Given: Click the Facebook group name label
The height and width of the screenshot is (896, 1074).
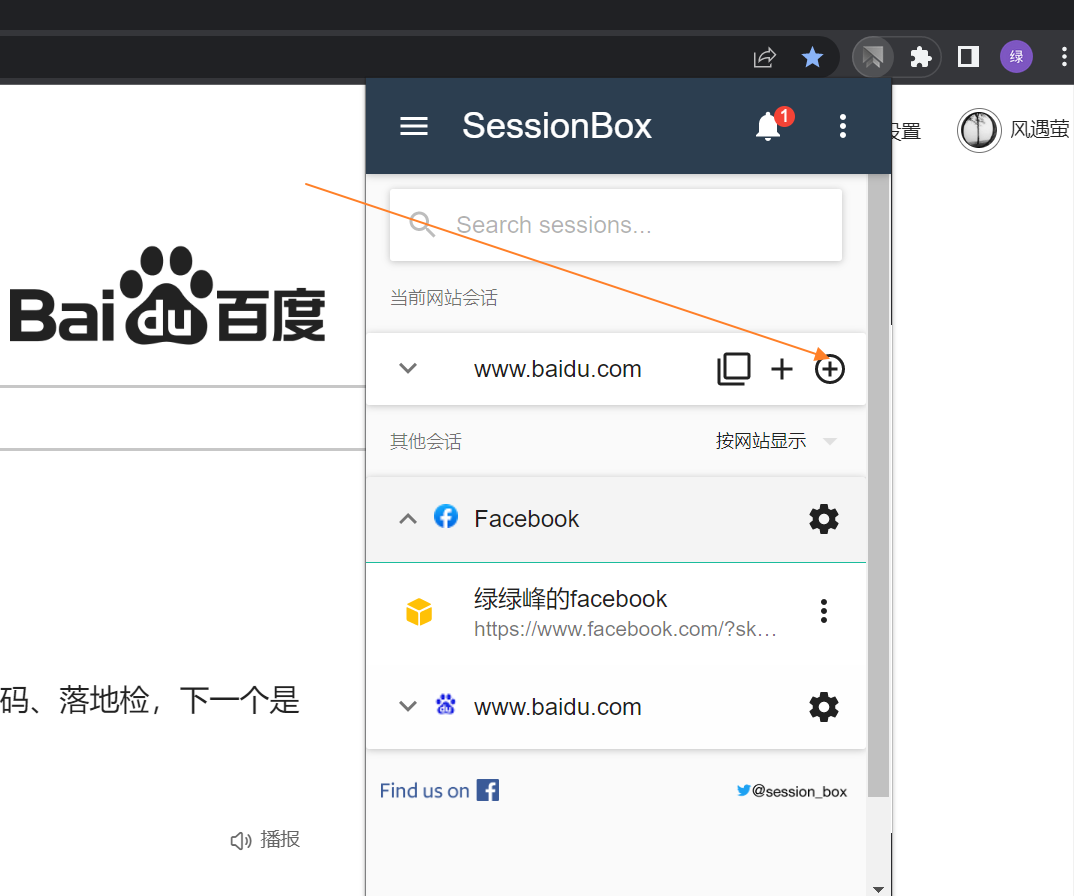Looking at the screenshot, I should tap(526, 519).
